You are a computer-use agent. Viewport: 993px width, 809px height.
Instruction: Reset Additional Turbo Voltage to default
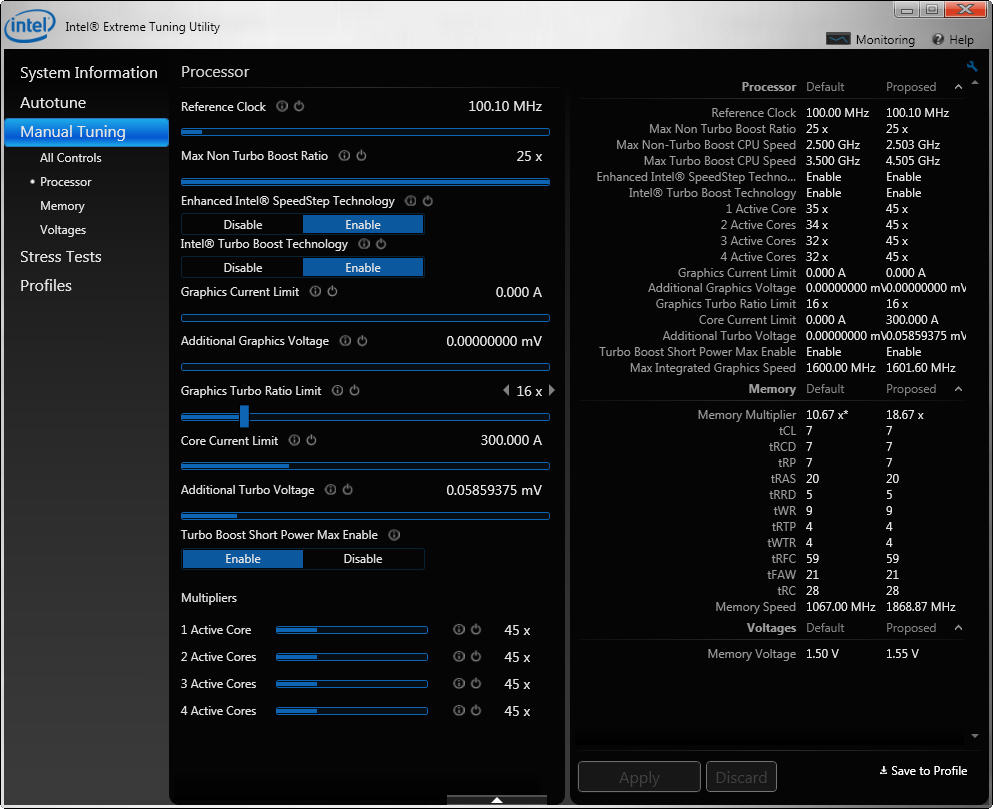[x=347, y=490]
